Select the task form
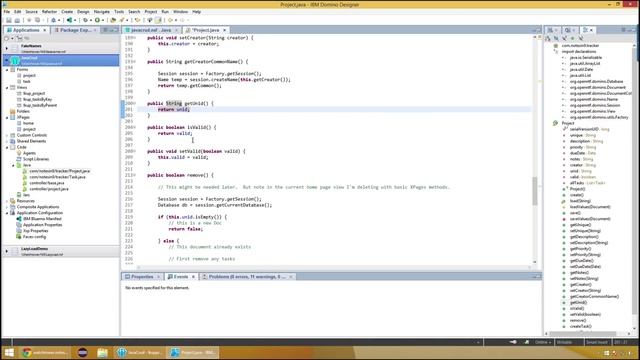This screenshot has width=640, height=360. point(27,82)
